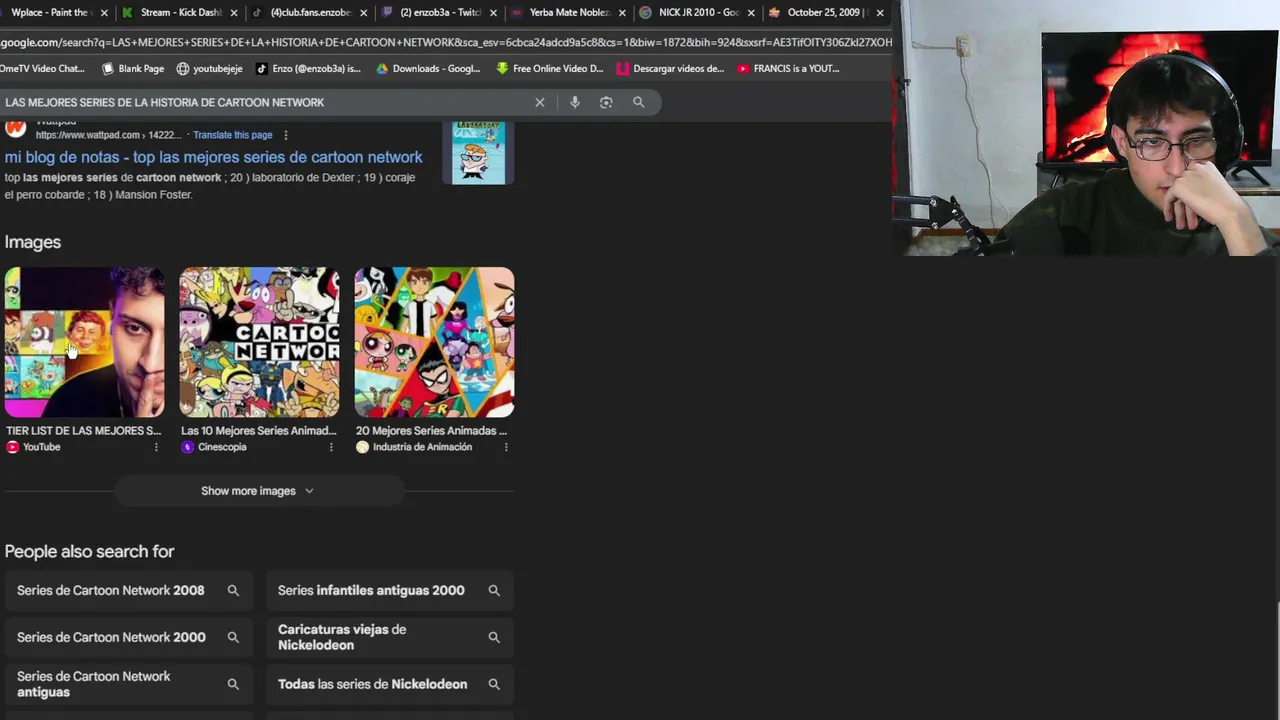Search for Series de Cartoon Network 2000

(x=129, y=637)
